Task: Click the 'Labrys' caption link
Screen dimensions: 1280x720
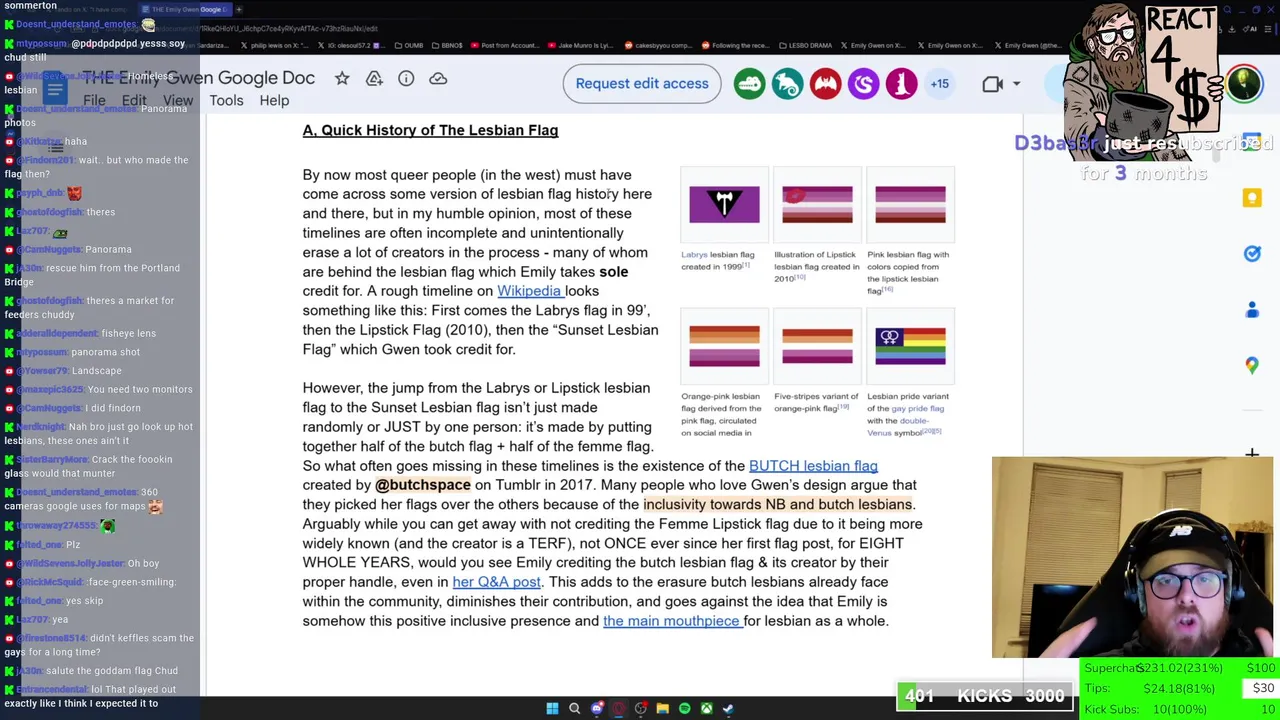Action: 694,255
